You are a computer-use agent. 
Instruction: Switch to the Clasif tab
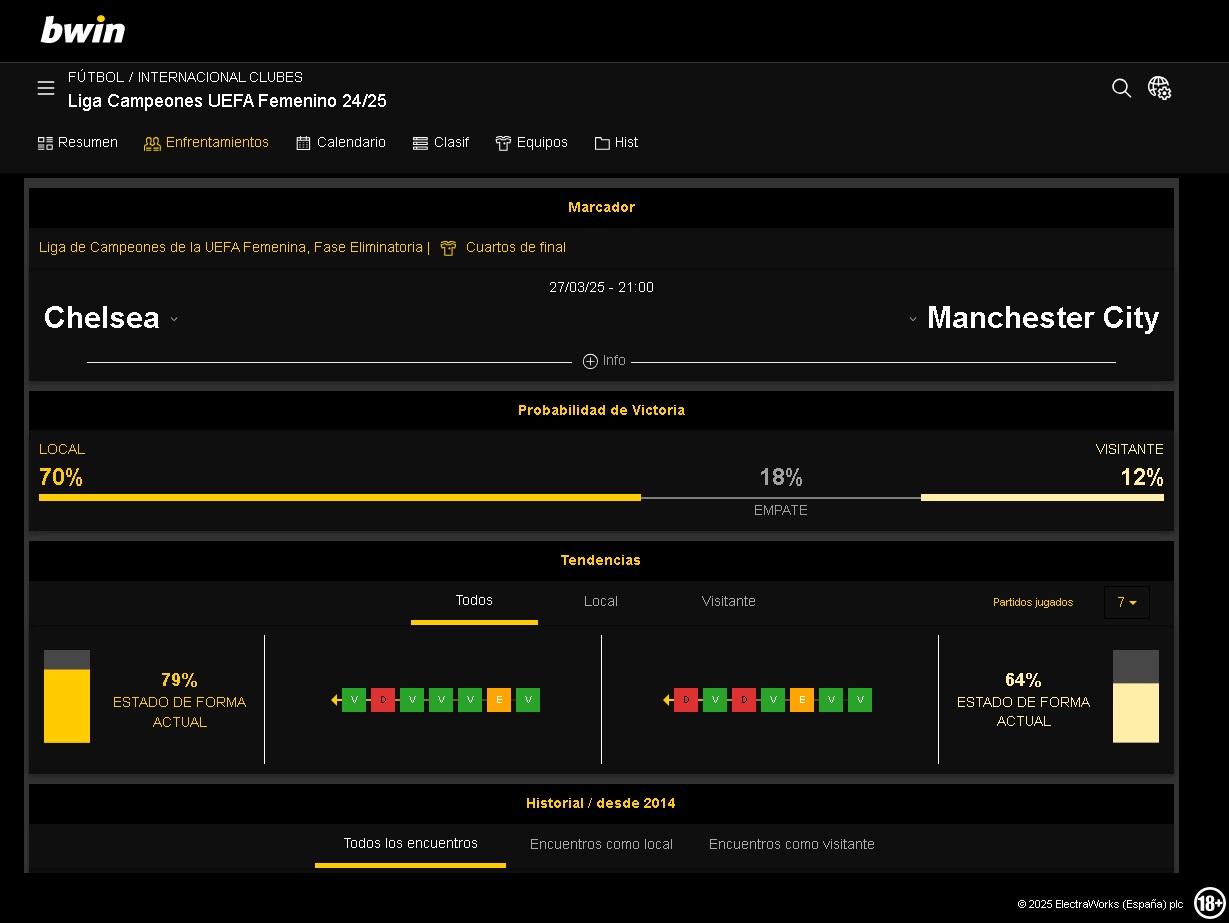click(441, 143)
